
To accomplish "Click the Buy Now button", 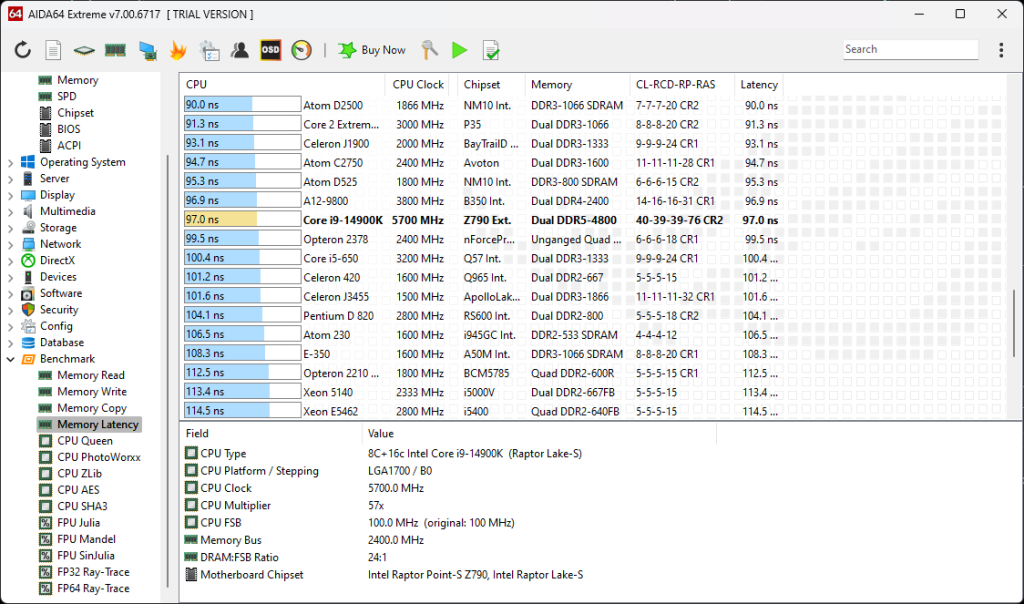I will pos(372,50).
